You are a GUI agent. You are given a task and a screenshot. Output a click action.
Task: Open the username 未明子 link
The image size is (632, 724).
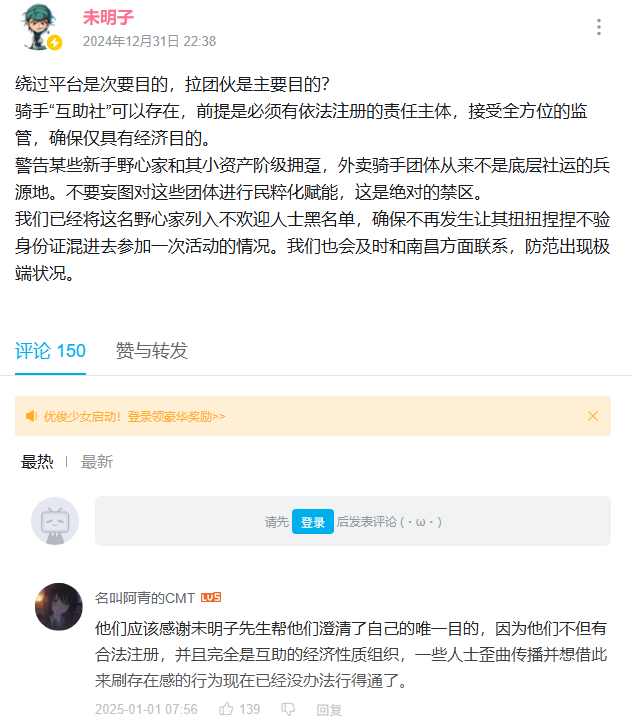108,18
